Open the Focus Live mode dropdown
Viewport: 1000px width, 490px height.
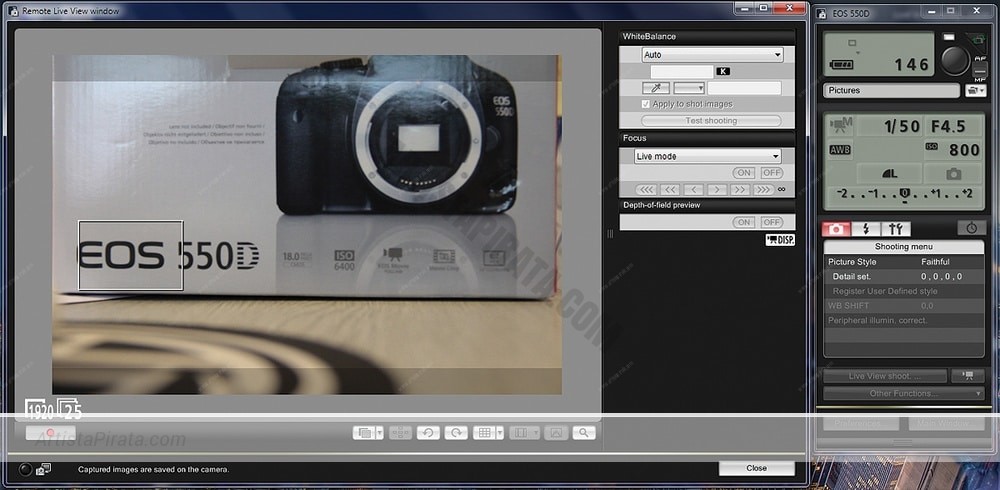(707, 156)
